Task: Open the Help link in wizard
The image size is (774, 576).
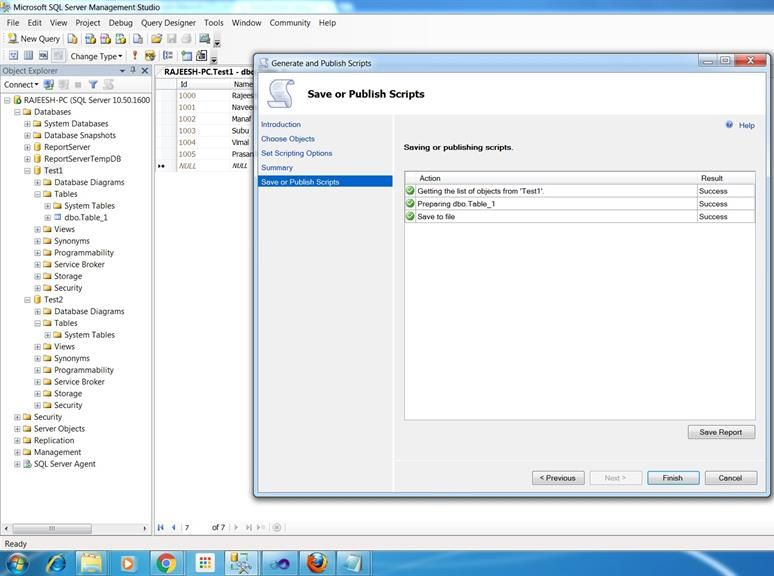Action: [x=746, y=125]
